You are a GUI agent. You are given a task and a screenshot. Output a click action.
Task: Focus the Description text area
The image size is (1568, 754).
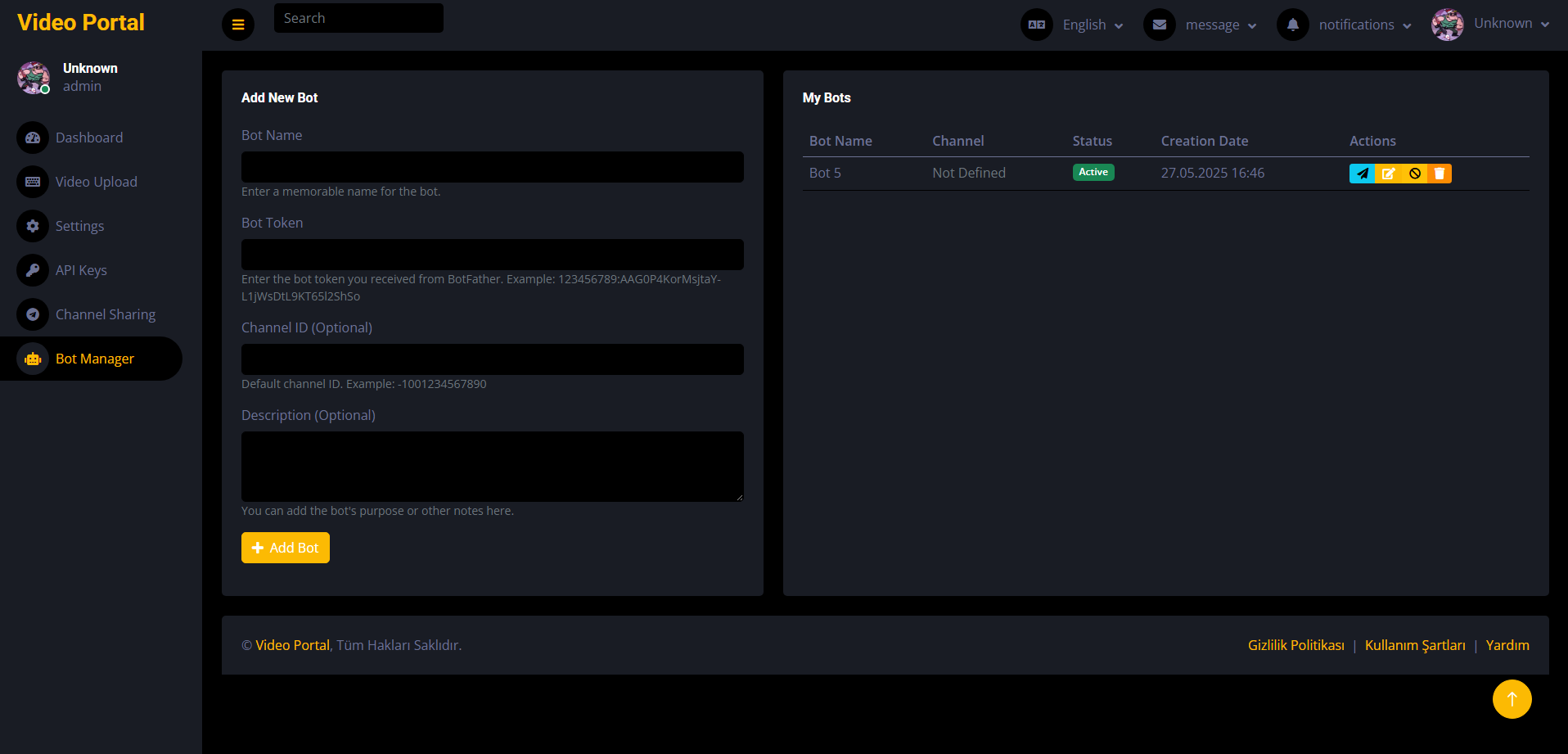point(493,467)
